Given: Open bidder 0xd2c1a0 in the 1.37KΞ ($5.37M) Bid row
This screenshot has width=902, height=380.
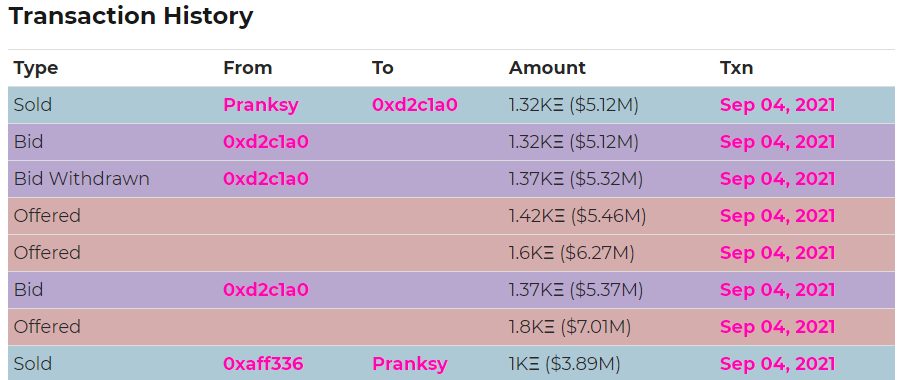Looking at the screenshot, I should (x=266, y=289).
